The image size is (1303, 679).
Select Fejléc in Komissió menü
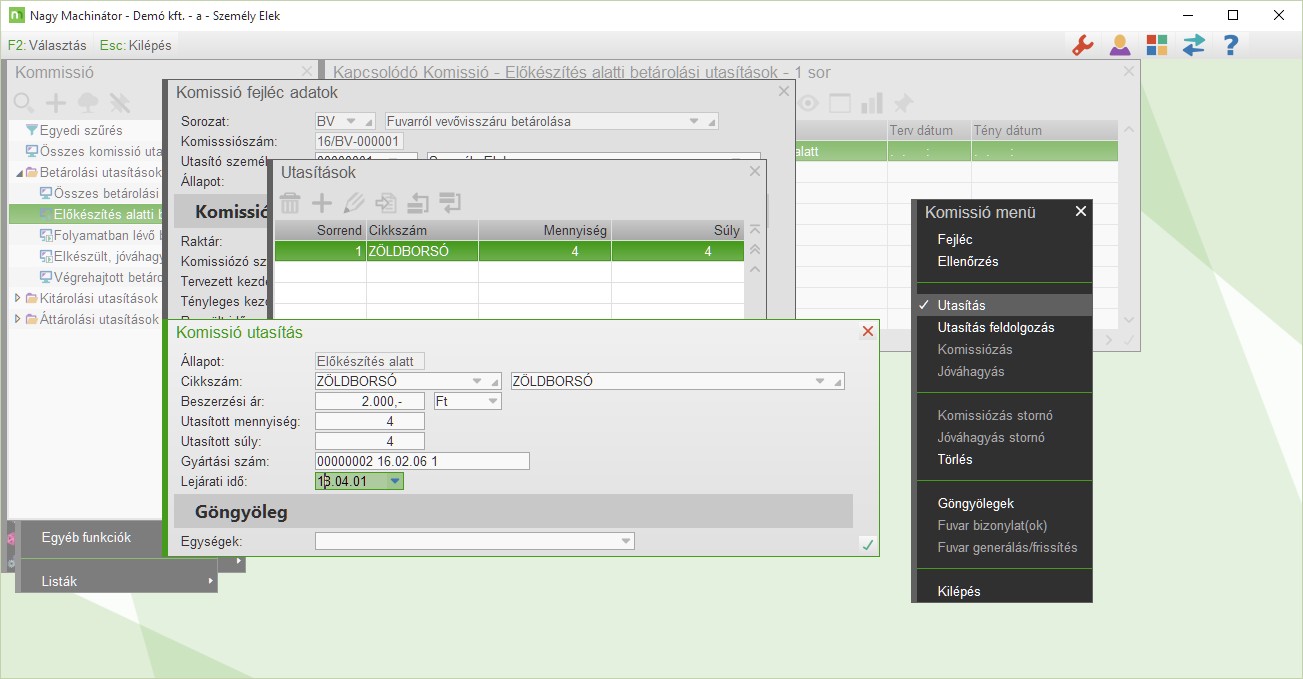point(955,239)
